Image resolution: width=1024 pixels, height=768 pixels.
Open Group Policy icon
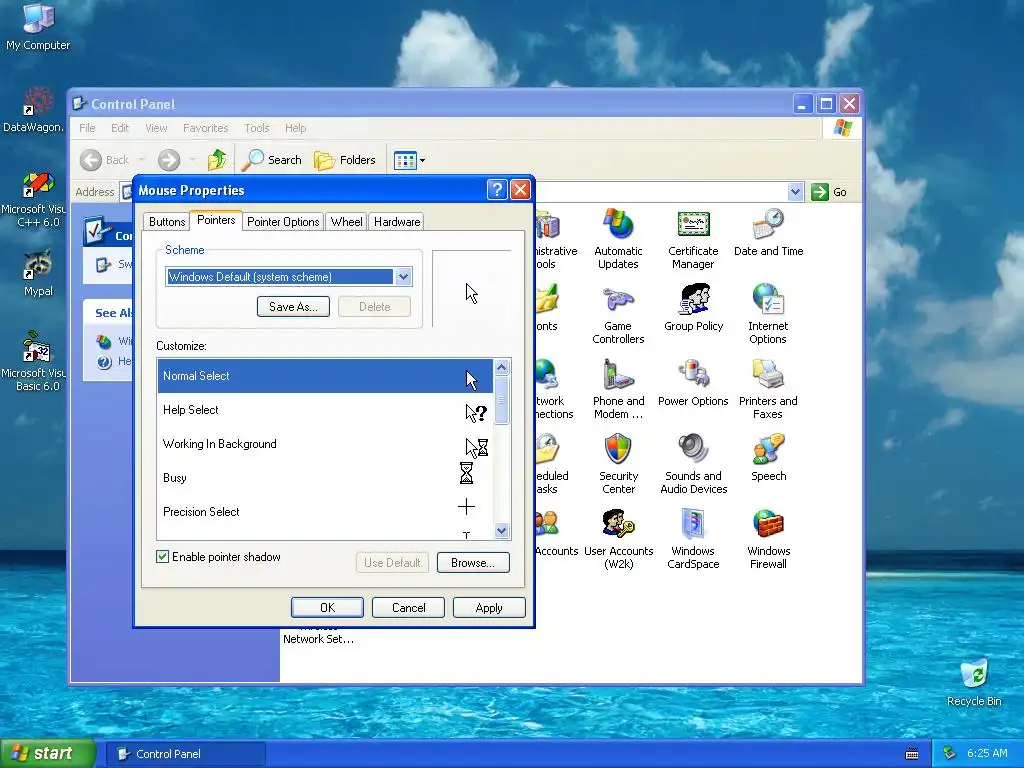pyautogui.click(x=693, y=308)
